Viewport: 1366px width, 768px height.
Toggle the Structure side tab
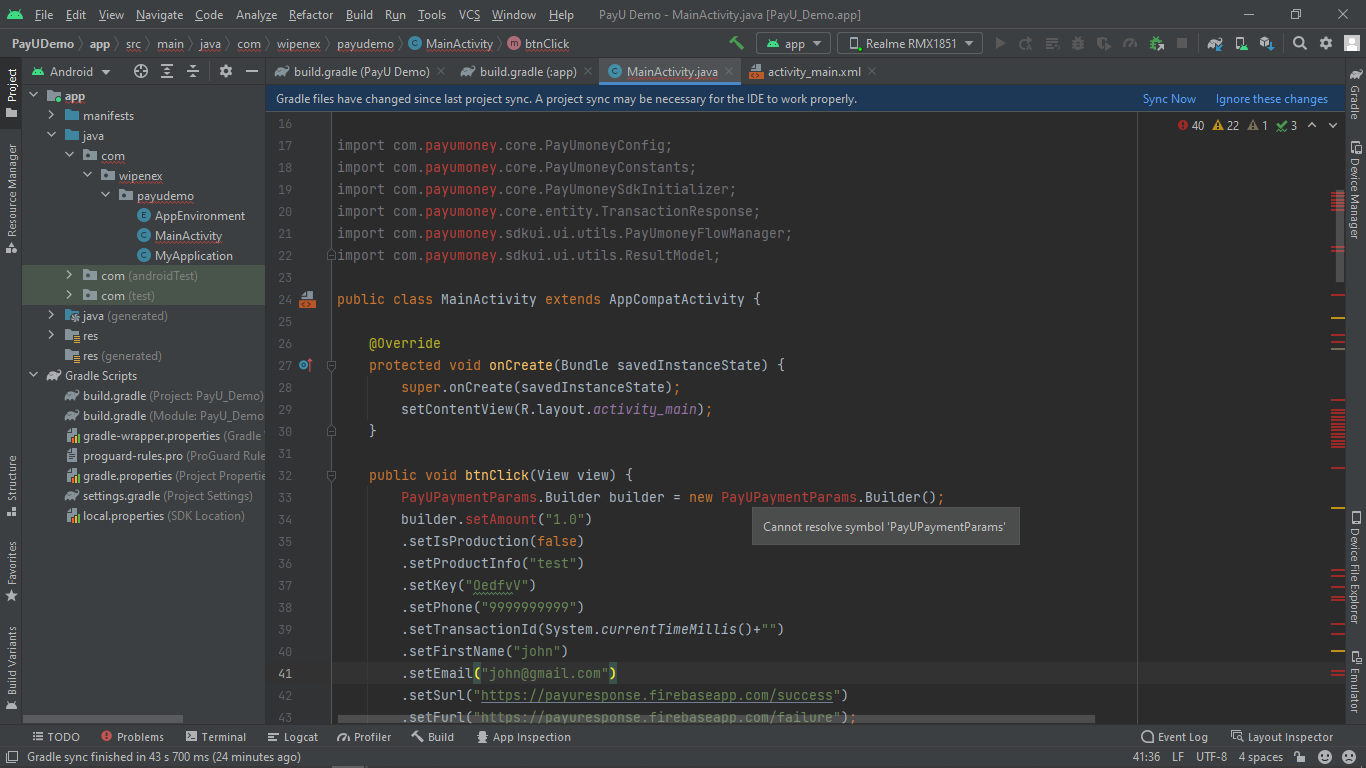[x=11, y=486]
